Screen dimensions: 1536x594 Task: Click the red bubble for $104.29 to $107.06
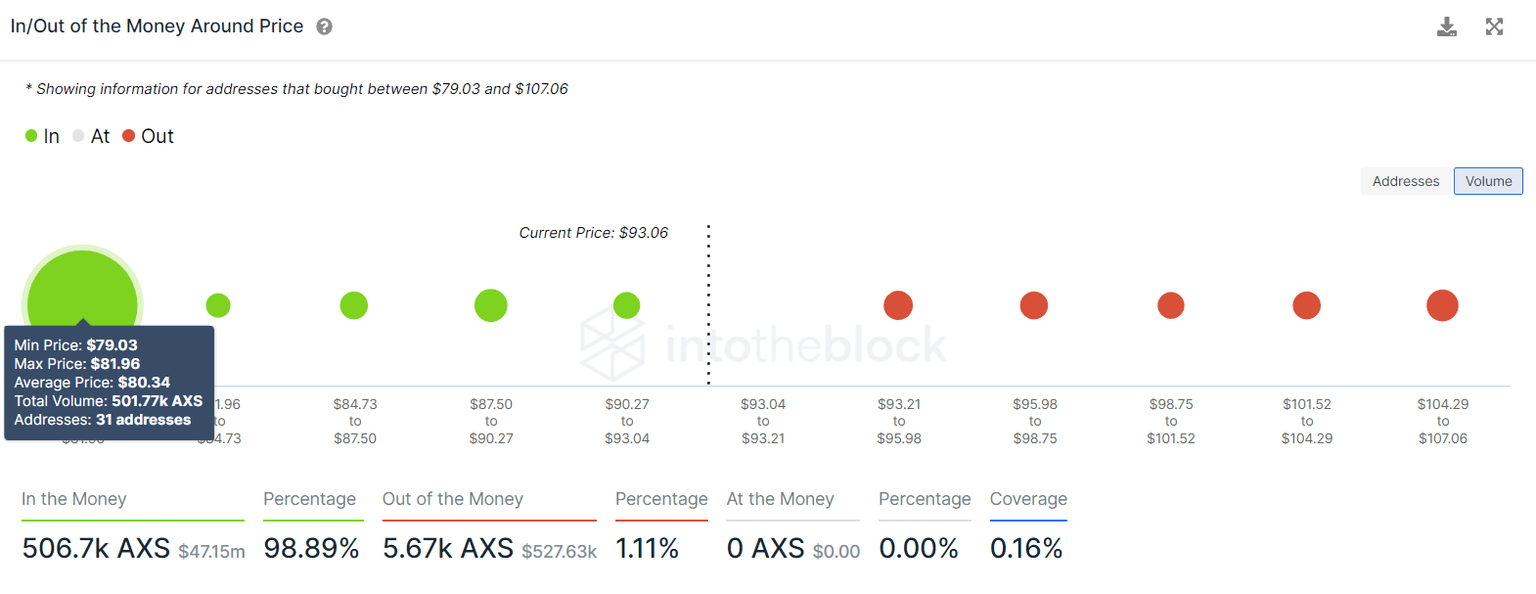click(1442, 305)
